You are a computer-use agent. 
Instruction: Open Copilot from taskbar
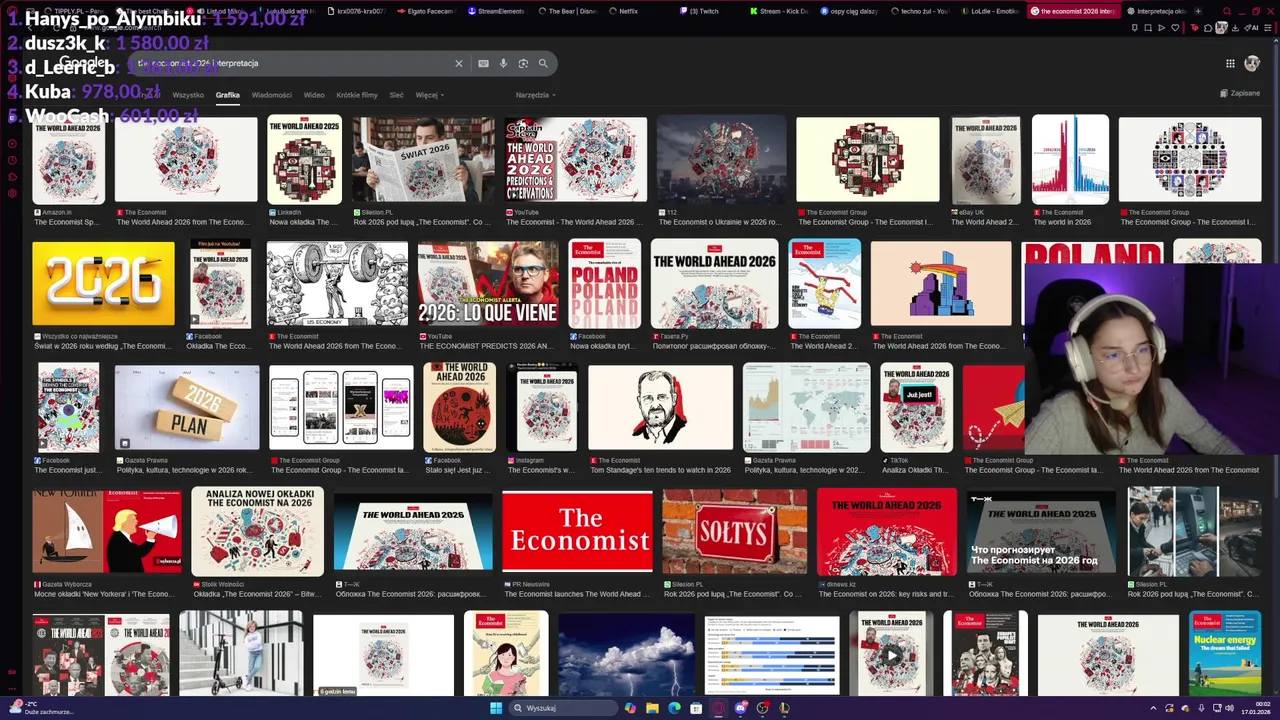(x=630, y=708)
